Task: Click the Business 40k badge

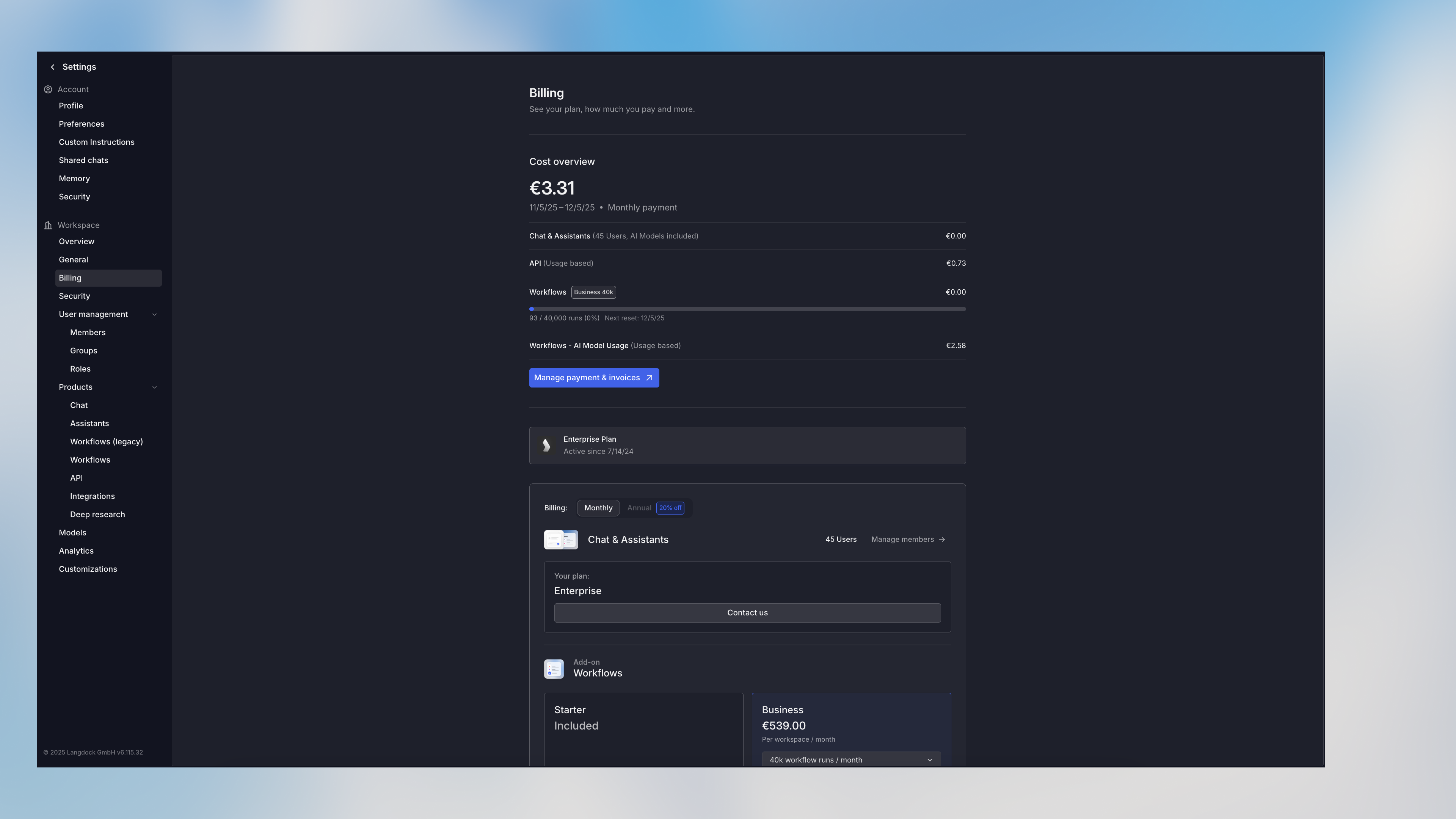Action: click(x=593, y=292)
